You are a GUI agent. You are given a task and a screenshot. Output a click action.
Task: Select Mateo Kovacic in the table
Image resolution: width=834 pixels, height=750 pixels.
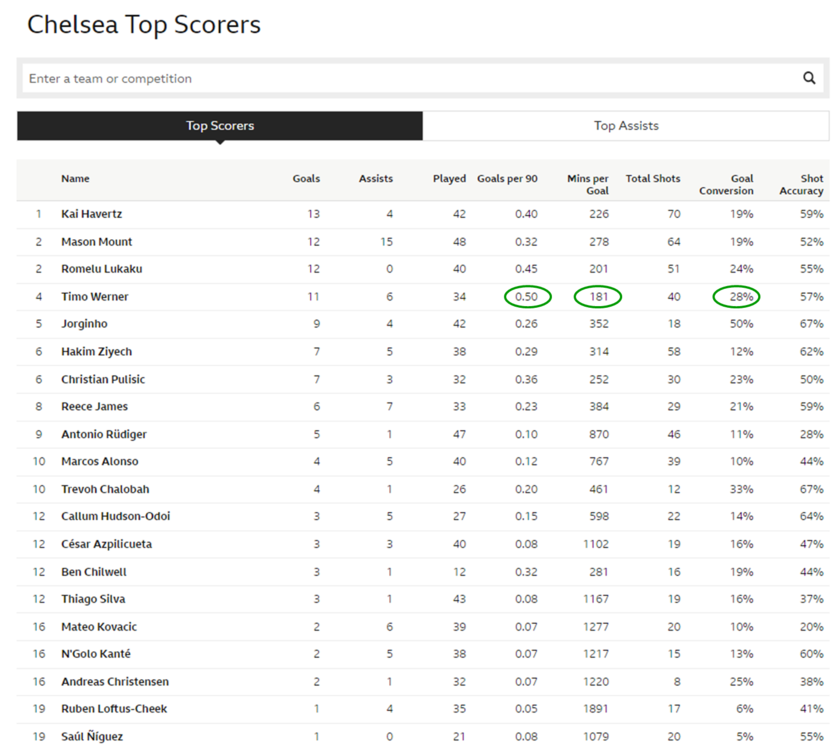pos(99,627)
